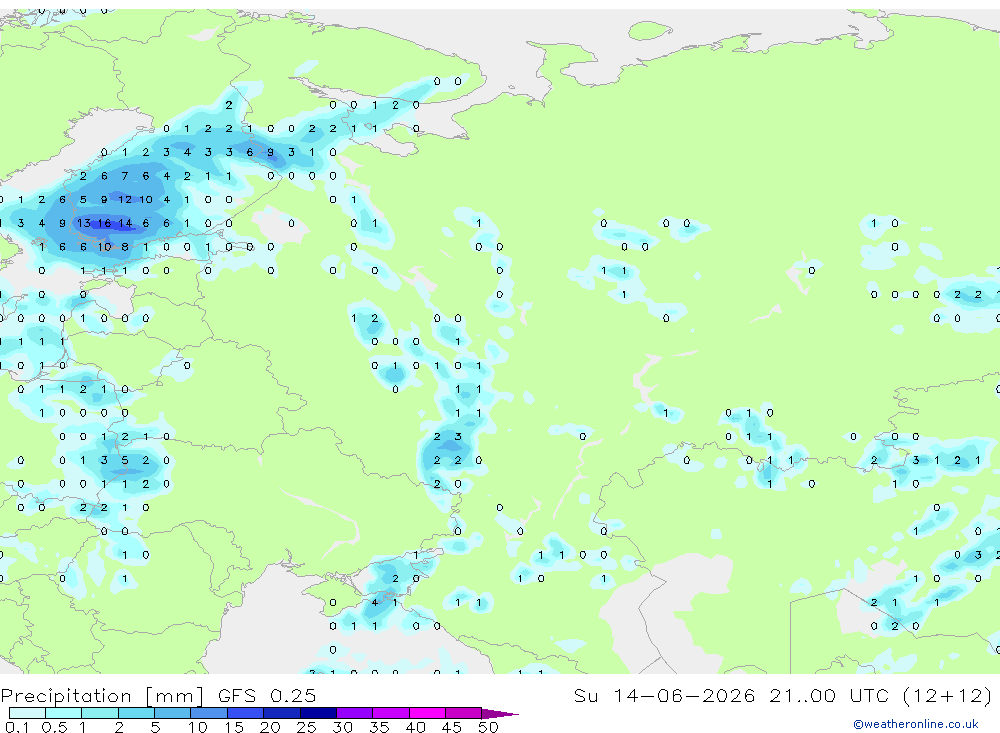Select the 35–40 mm legend color swatch
Screen dimensions: 1000x733
click(391, 713)
